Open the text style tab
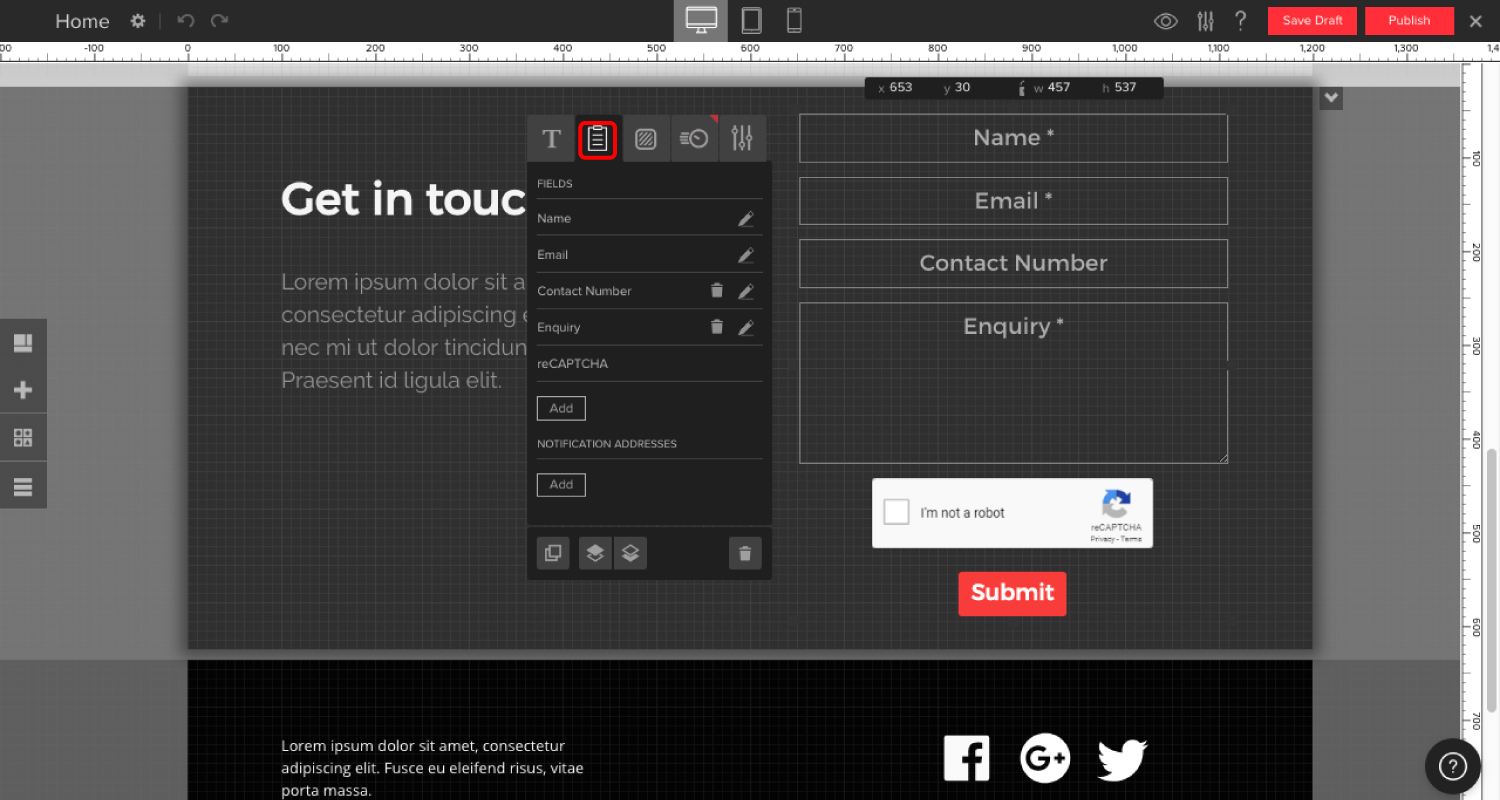1500x800 pixels. click(x=551, y=139)
